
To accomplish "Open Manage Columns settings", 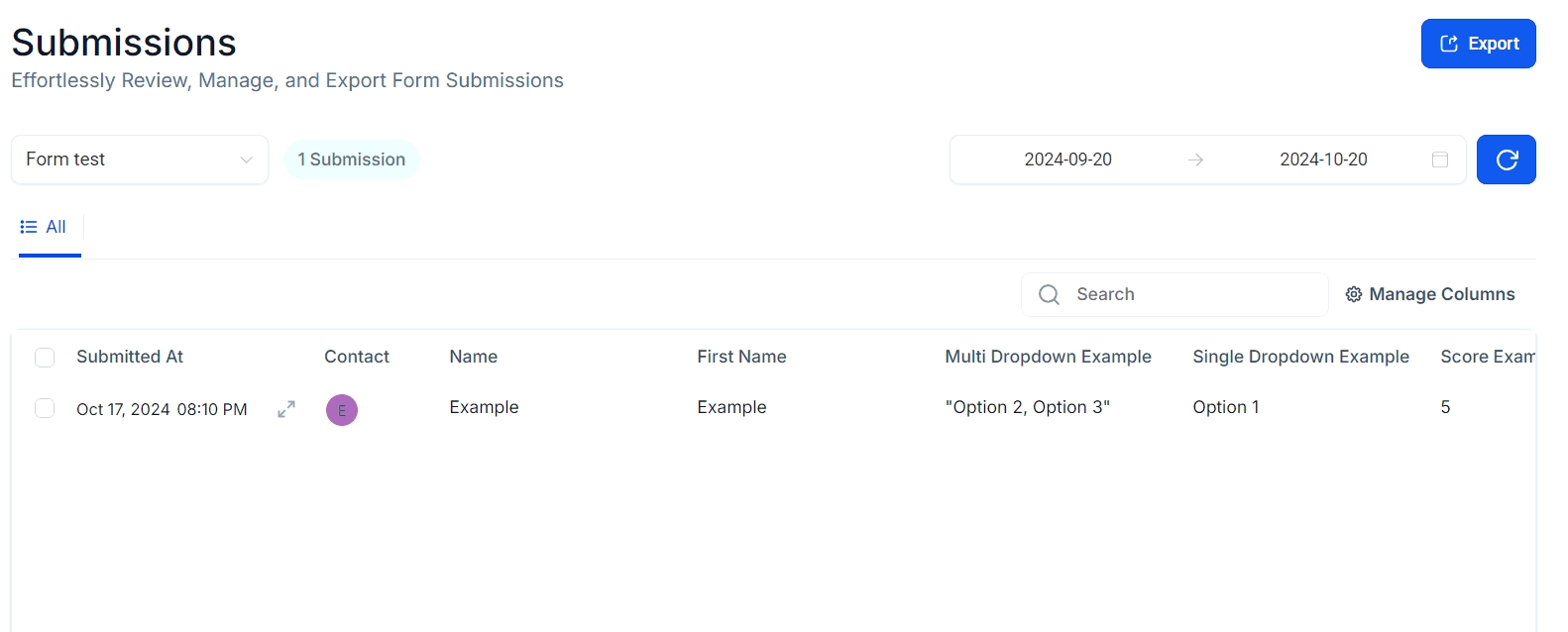I will [x=1441, y=294].
